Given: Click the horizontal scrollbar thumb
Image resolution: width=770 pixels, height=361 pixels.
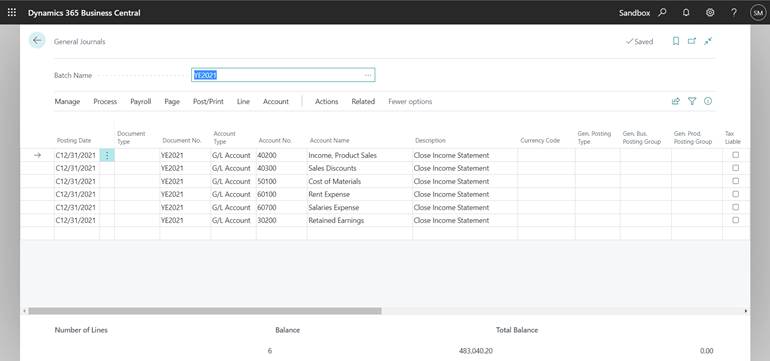Looking at the screenshot, I should (205, 311).
